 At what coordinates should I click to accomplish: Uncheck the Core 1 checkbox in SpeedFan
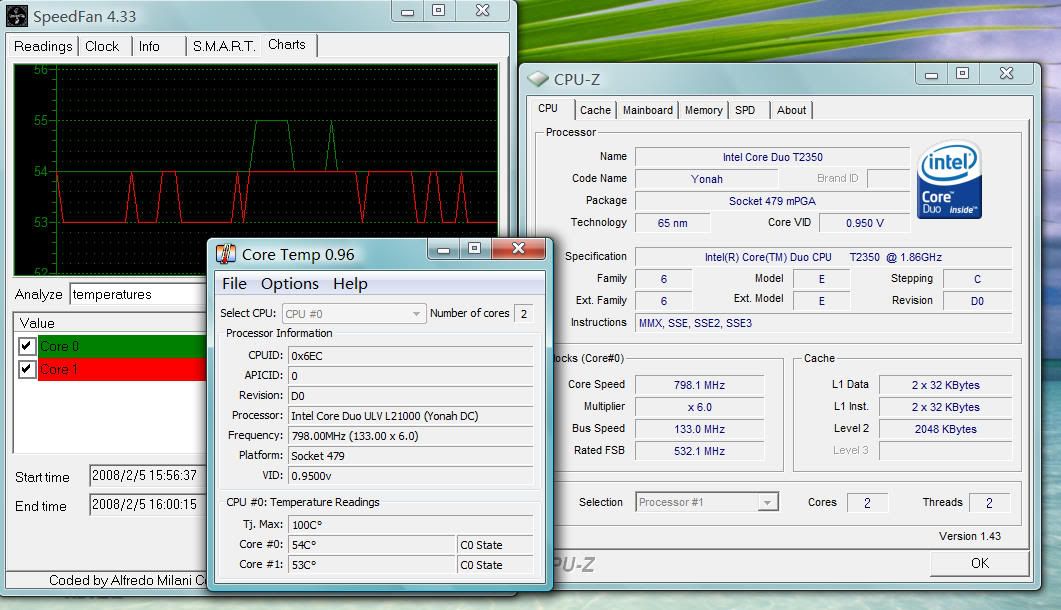26,369
